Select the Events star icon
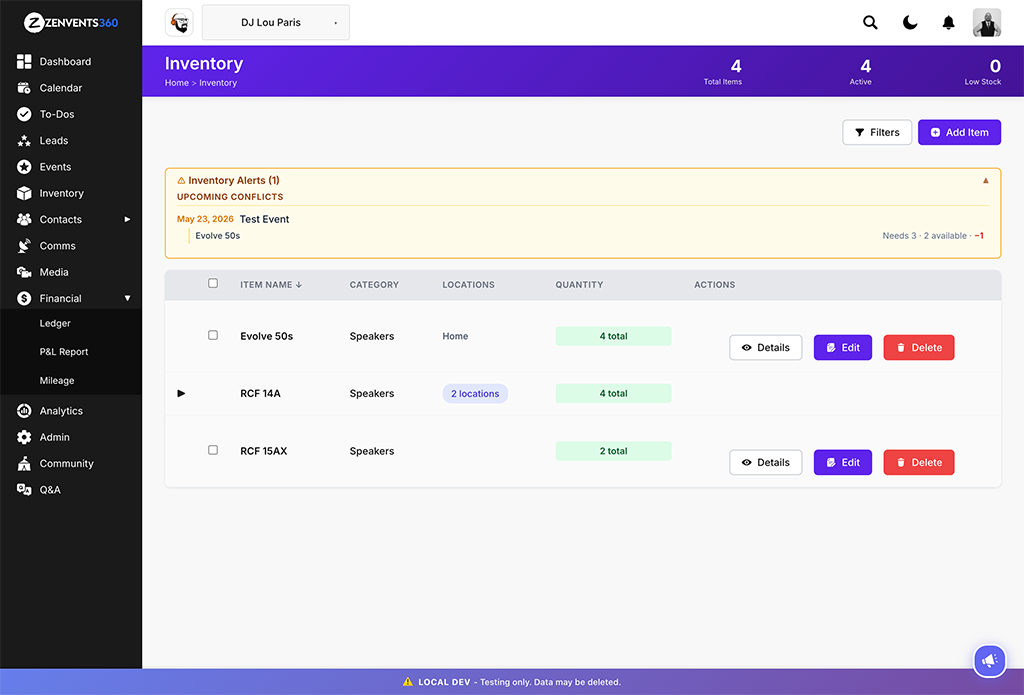The width and height of the screenshot is (1024, 695). tap(24, 167)
